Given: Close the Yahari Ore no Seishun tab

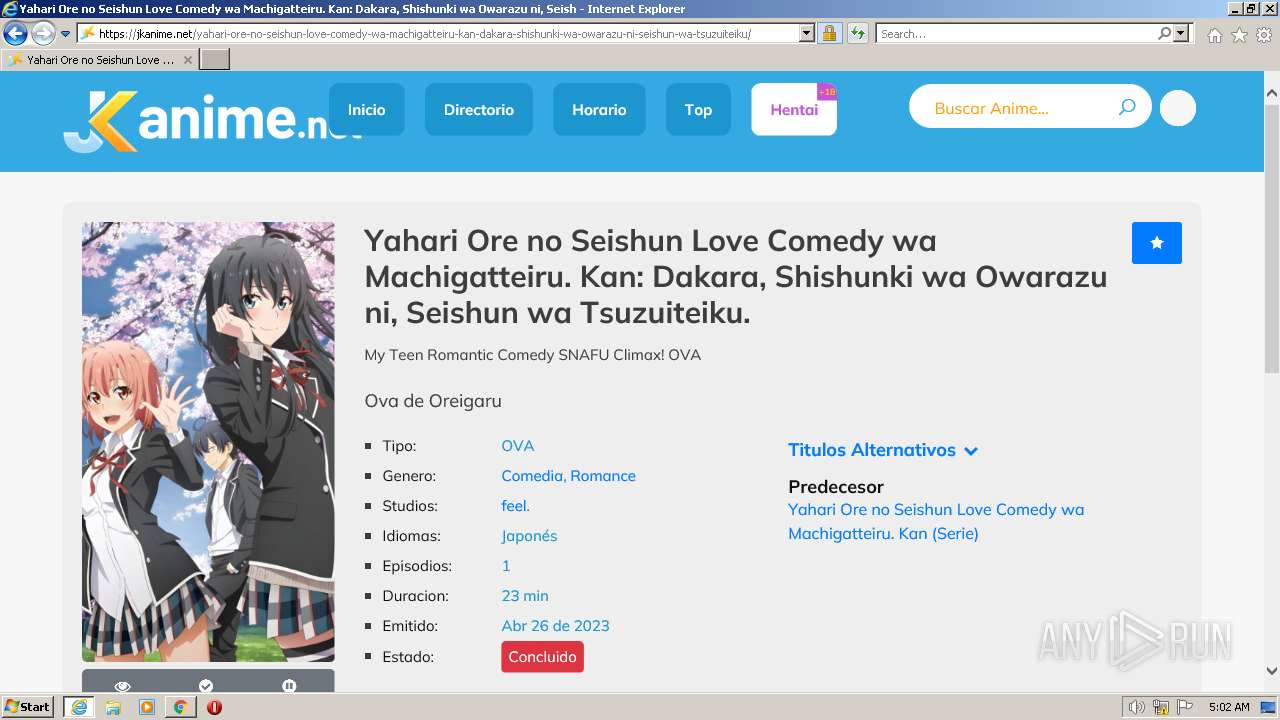Looking at the screenshot, I should (187, 60).
